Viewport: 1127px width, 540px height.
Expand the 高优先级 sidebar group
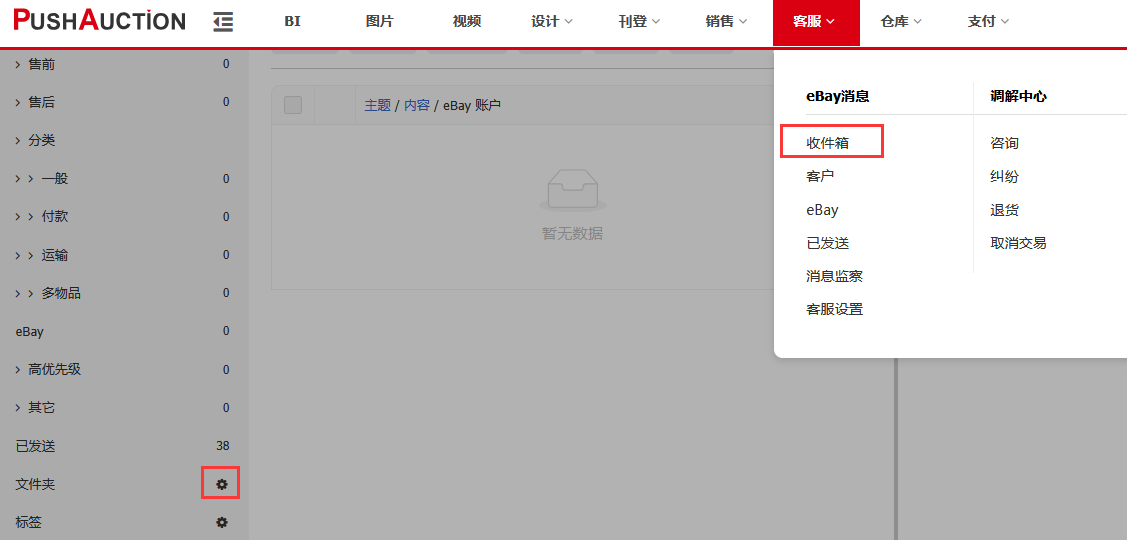pos(18,369)
